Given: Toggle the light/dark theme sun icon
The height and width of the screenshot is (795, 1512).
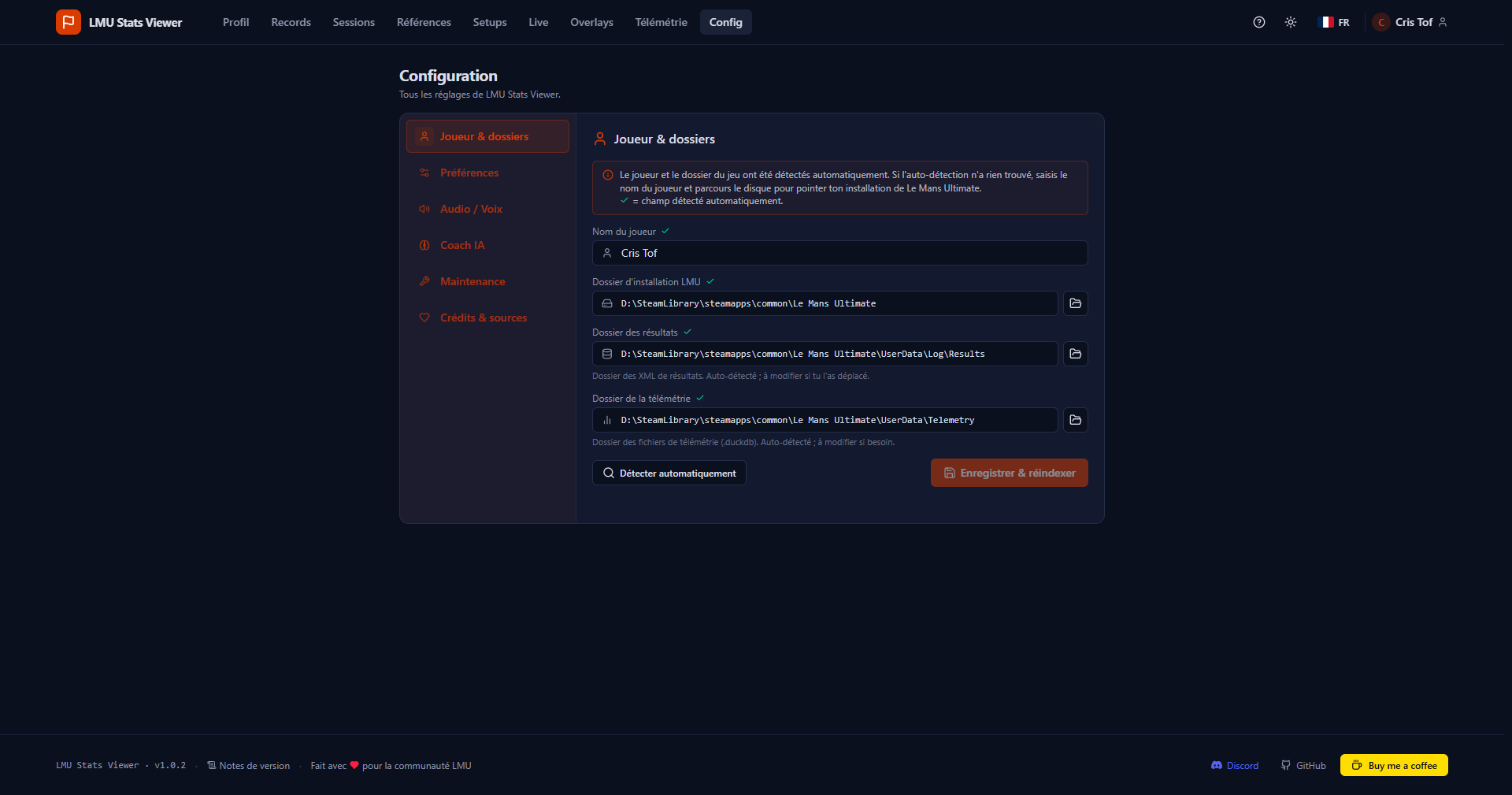Looking at the screenshot, I should [x=1291, y=22].
